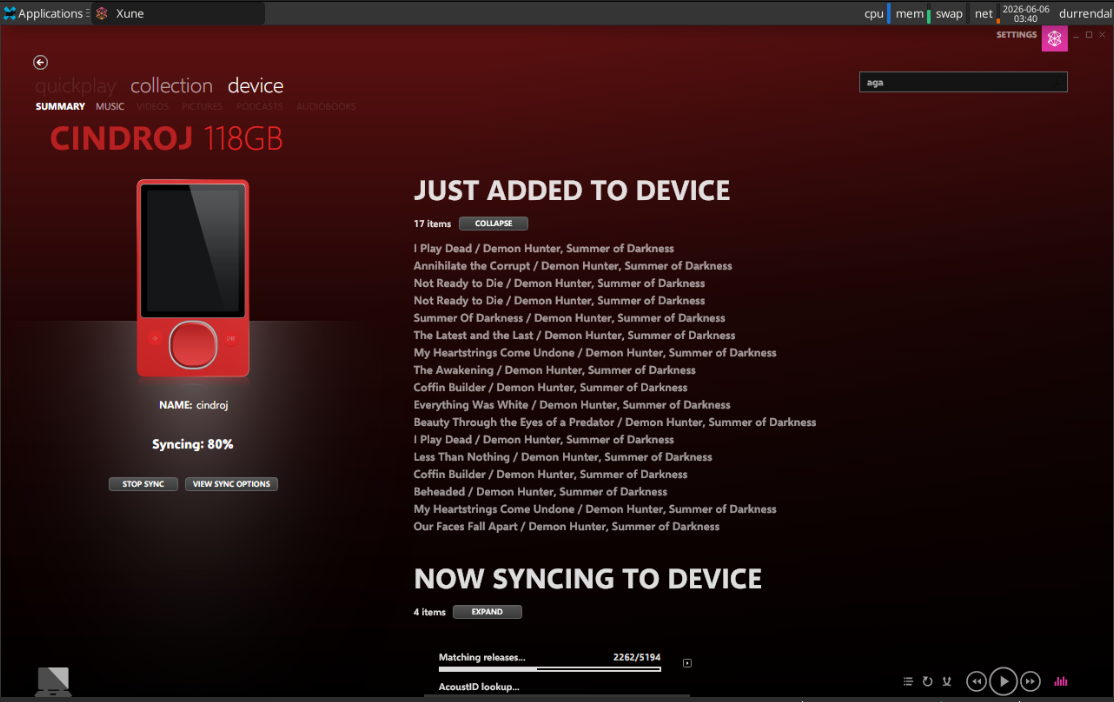The height and width of the screenshot is (702, 1114).
Task: Open the MUSIC sub-tab
Action: (x=110, y=107)
